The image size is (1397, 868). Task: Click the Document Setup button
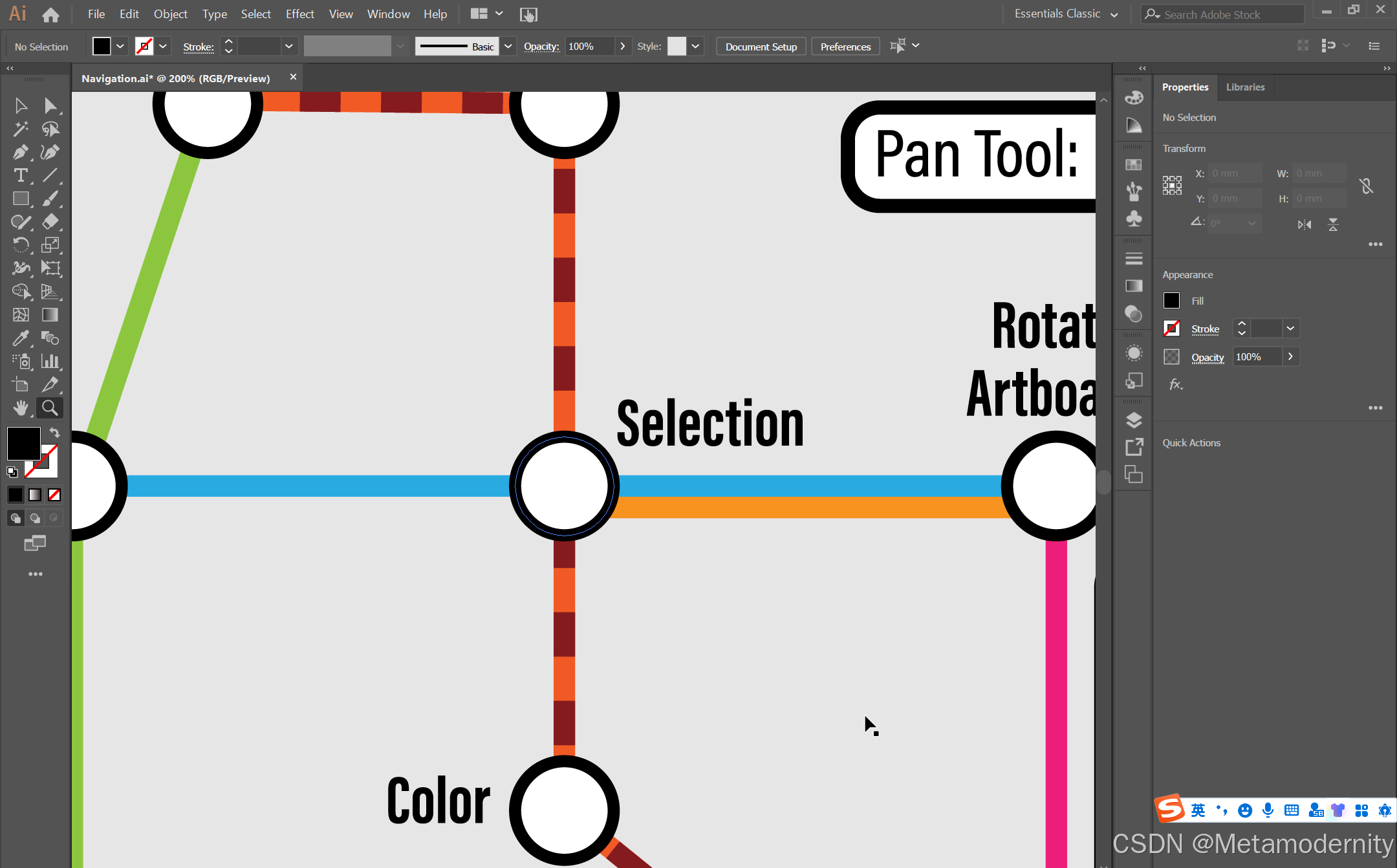(761, 47)
